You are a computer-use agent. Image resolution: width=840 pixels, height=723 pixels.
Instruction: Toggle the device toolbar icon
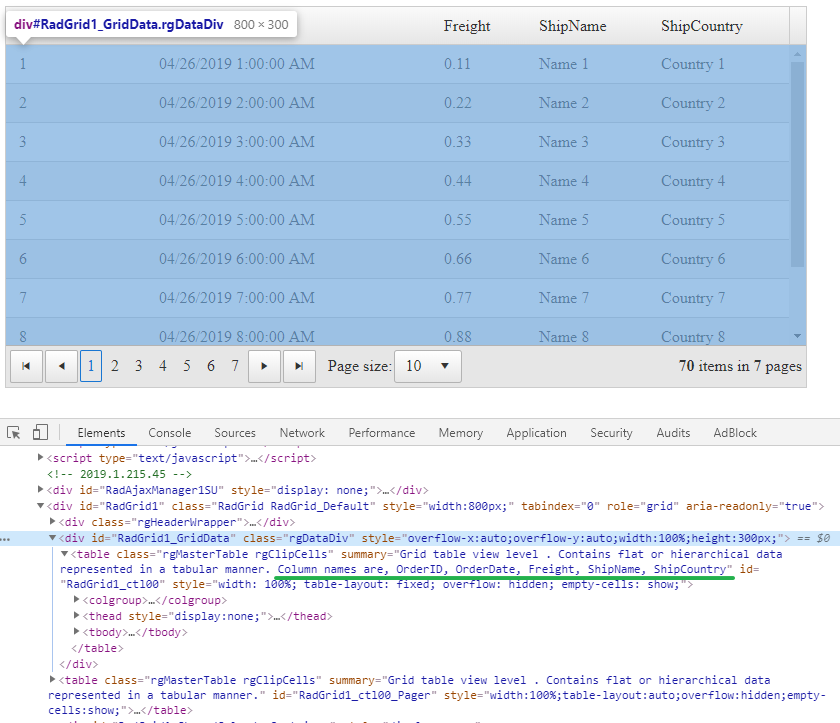click(41, 433)
